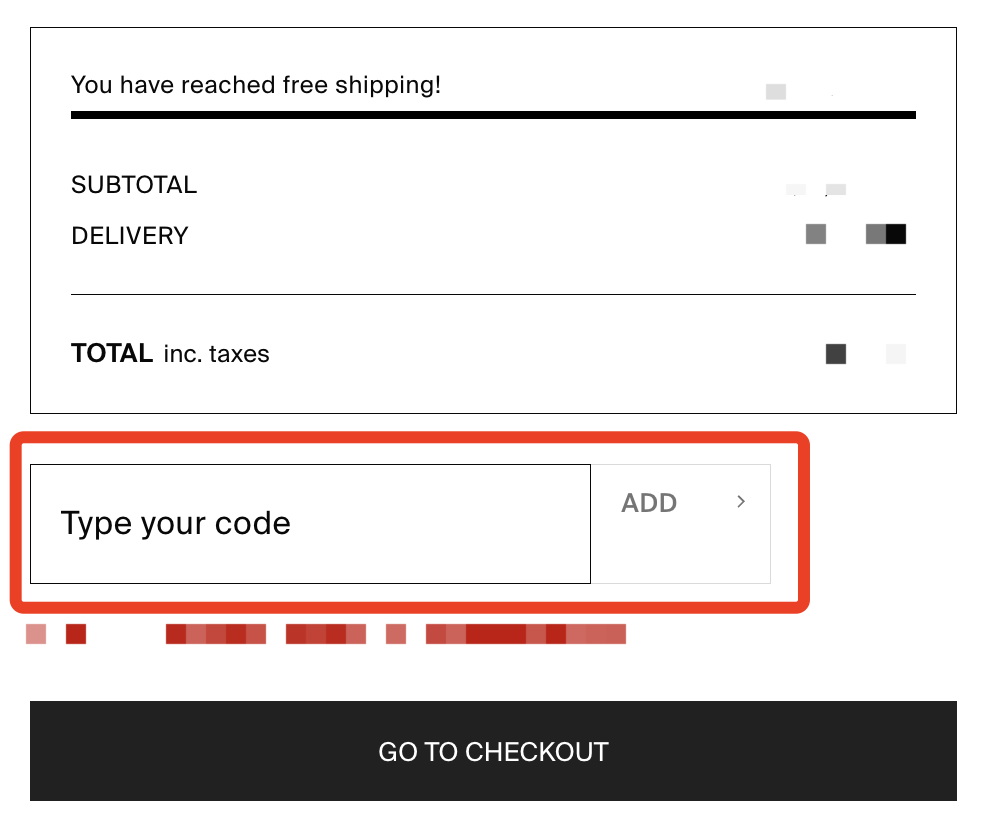Focus the 'Type your code' field

[311, 524]
